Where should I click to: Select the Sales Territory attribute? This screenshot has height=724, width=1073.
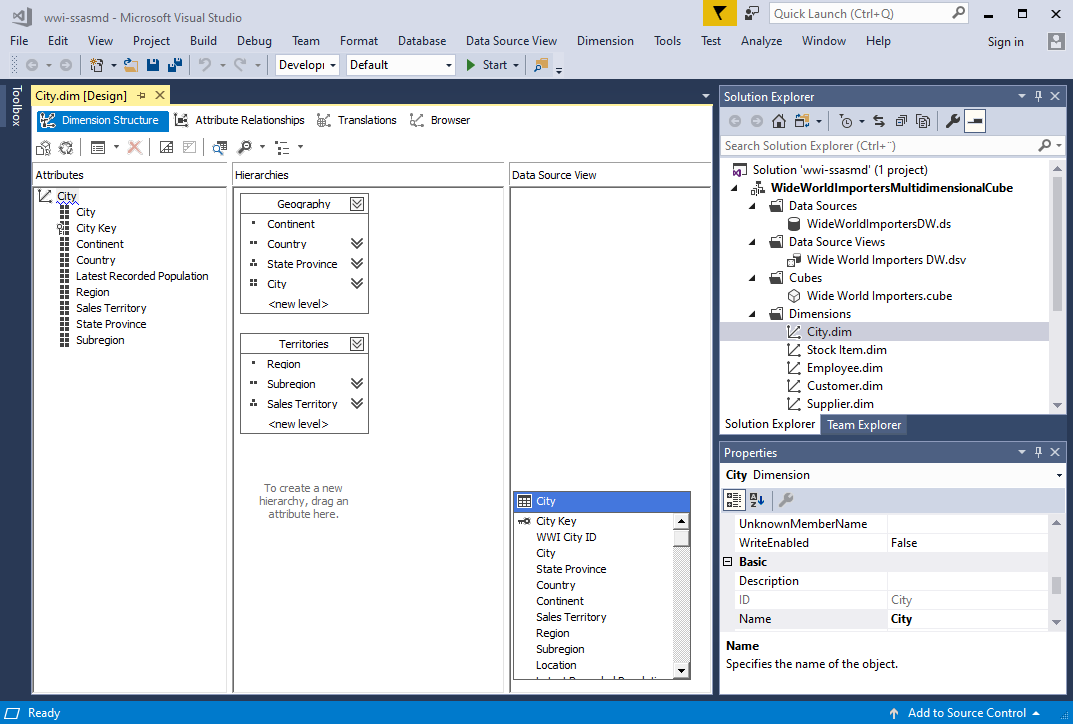(111, 308)
